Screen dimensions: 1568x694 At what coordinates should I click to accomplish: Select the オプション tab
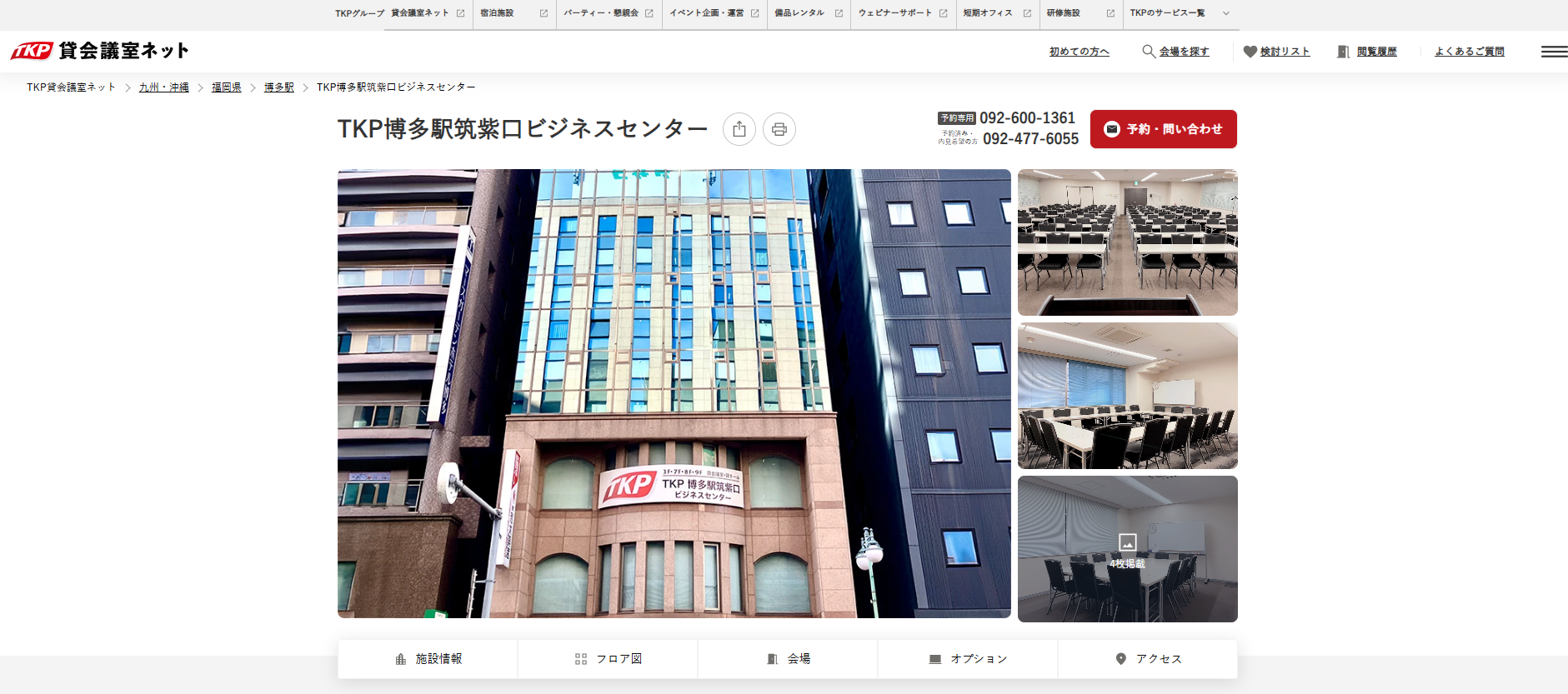(968, 659)
